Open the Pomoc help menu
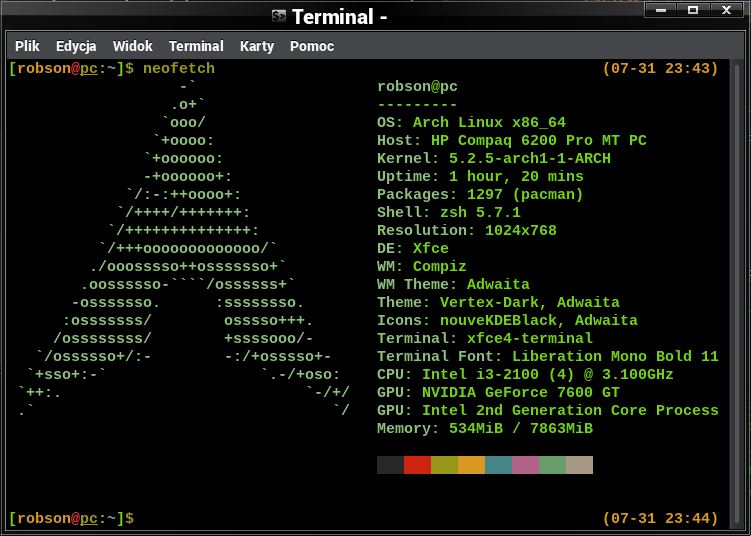This screenshot has height=536, width=751. click(312, 46)
